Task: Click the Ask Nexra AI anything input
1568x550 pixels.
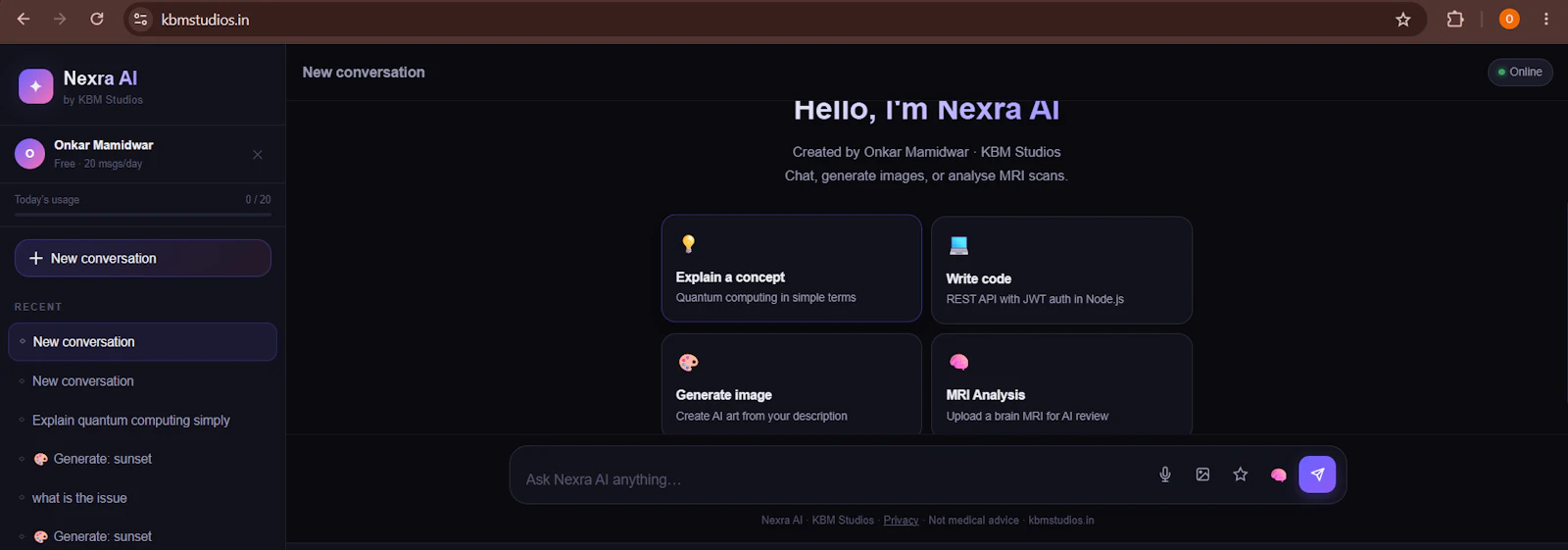Action: (833, 479)
